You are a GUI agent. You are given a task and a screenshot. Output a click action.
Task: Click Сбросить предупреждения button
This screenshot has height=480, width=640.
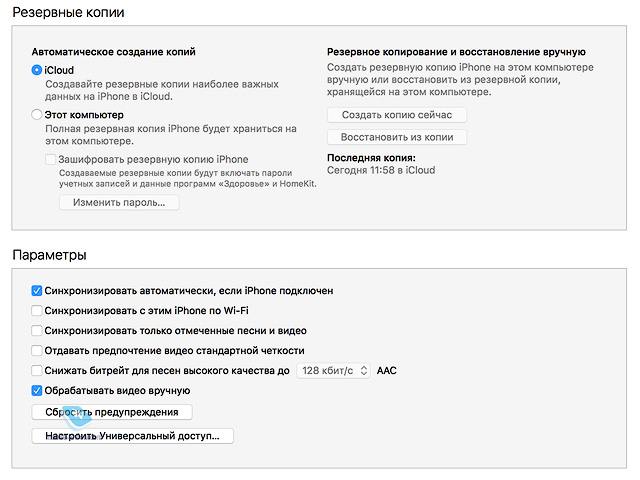(x=112, y=412)
